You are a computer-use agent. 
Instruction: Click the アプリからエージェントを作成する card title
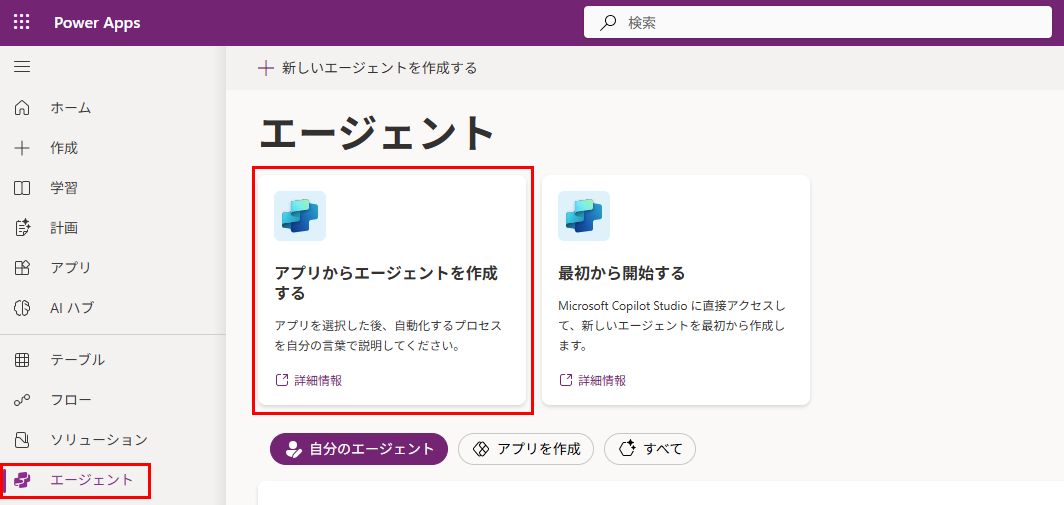tap(386, 284)
